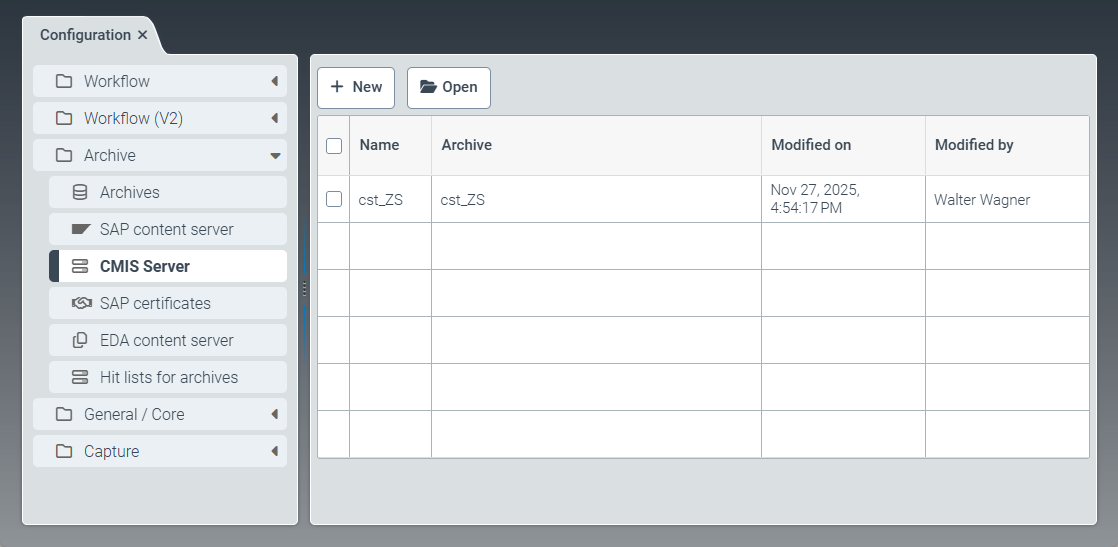Click the Capture folder icon

(64, 451)
